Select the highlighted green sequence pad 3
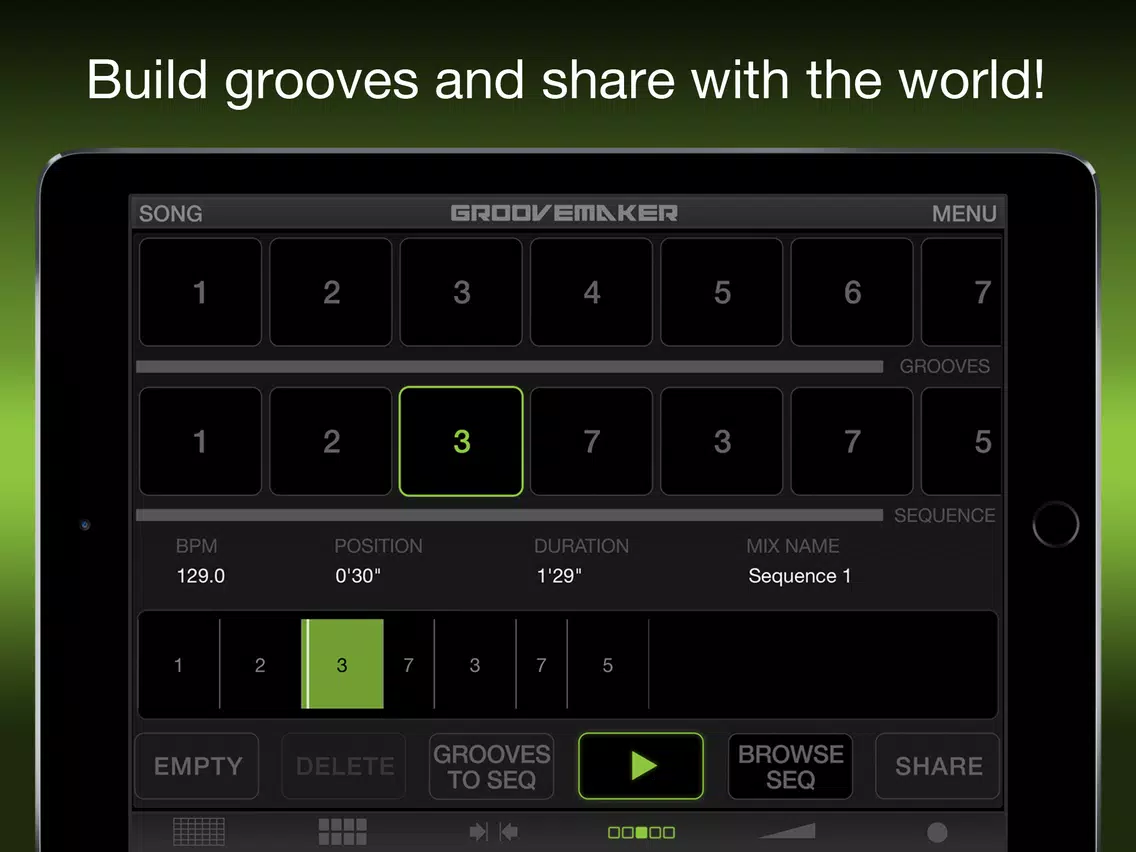Viewport: 1136px width, 852px height. coord(462,441)
